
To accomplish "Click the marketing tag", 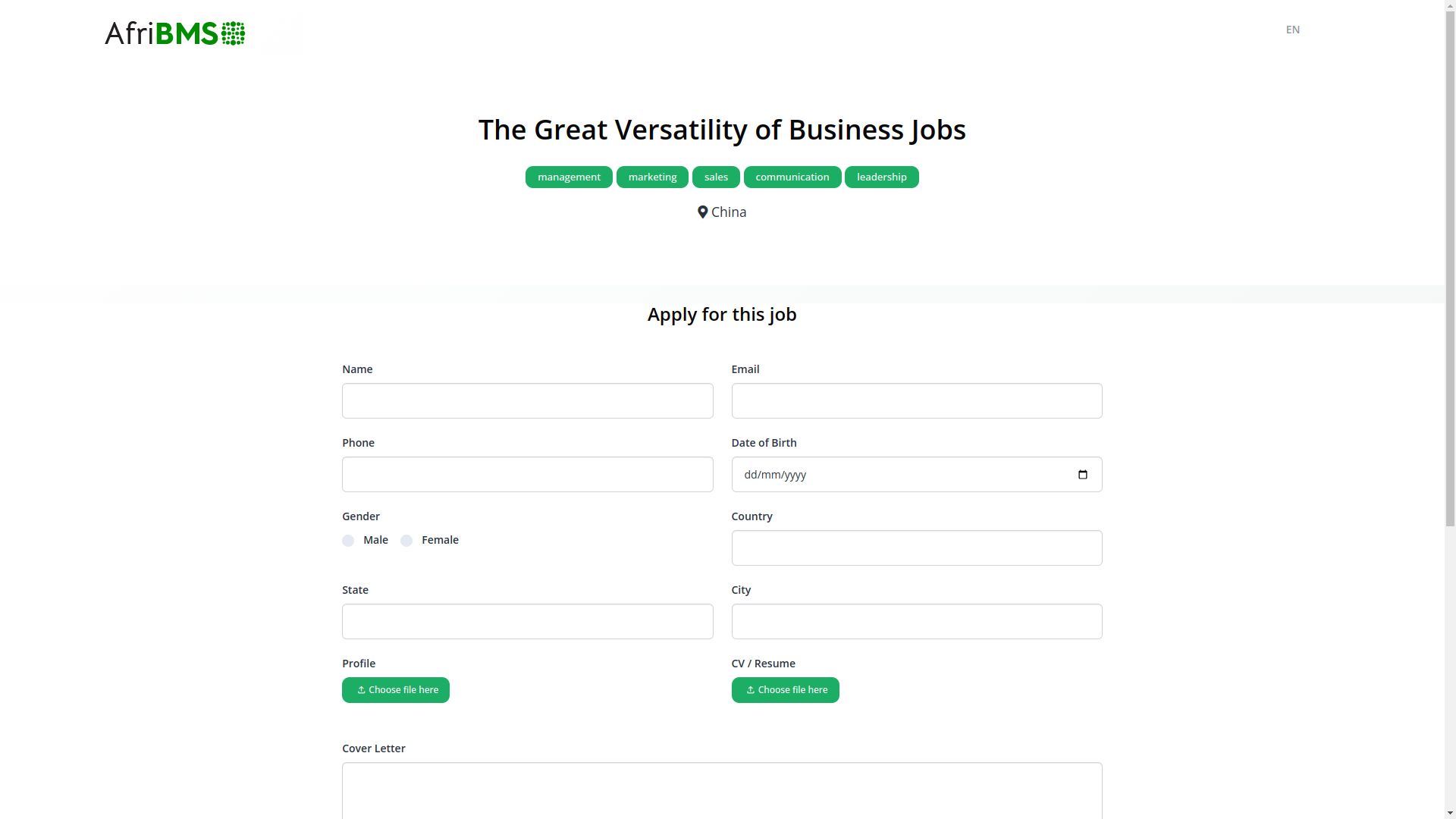I will 652,177.
